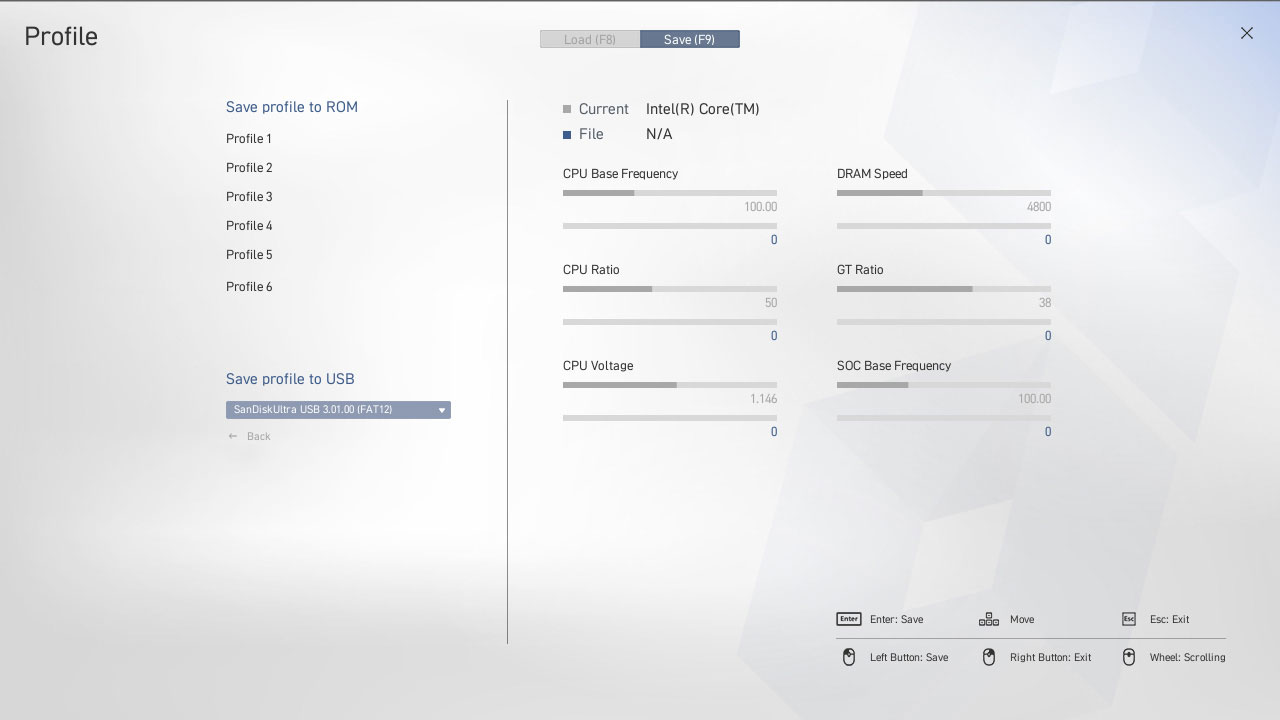The image size is (1280, 720).
Task: Choose Profile 2 ROM slot
Action: (249, 168)
